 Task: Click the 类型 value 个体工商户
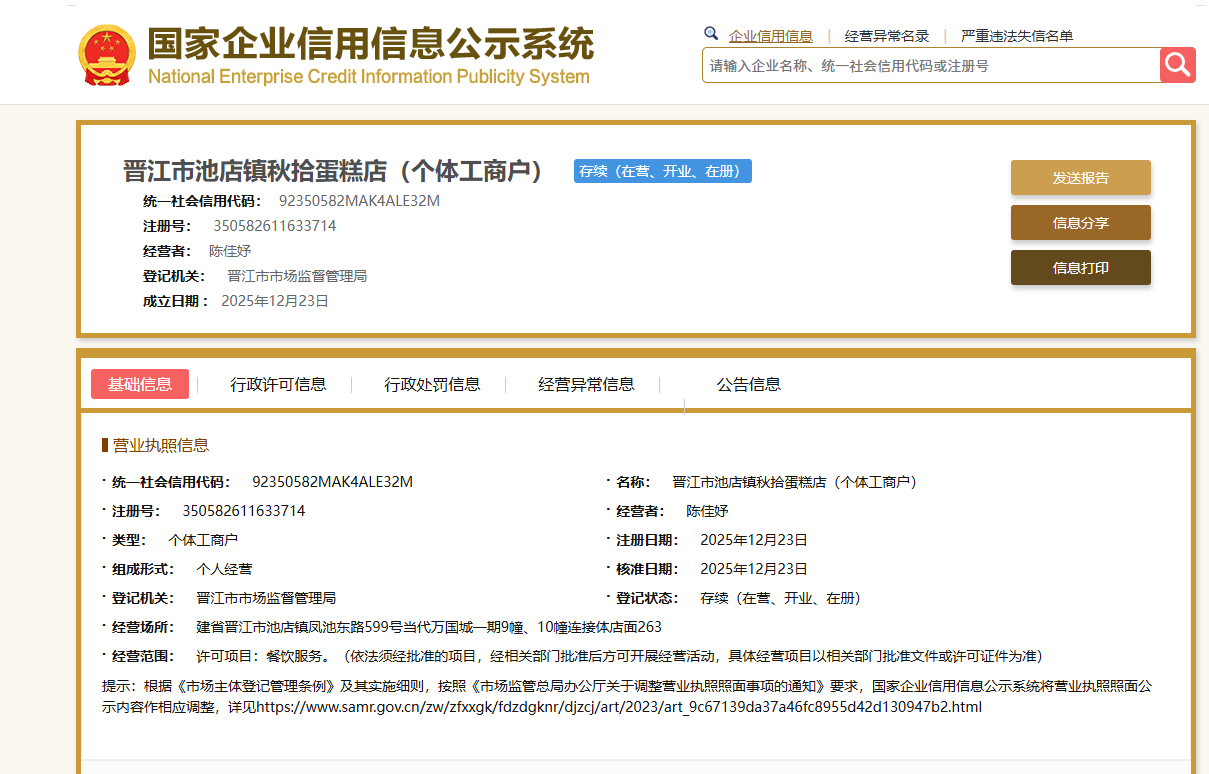pyautogui.click(x=203, y=540)
